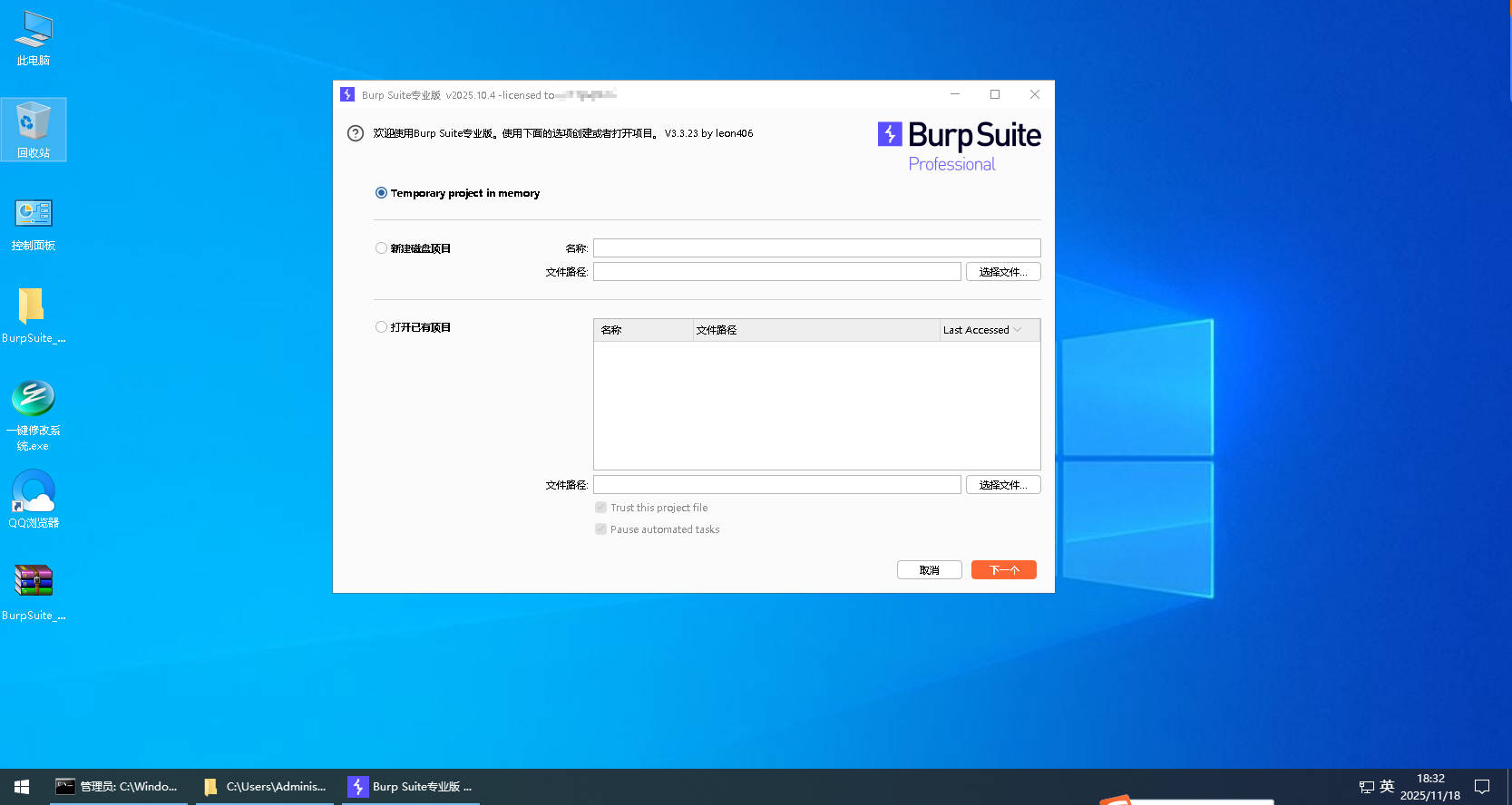
Task: Click into the project name input field
Action: pos(816,248)
